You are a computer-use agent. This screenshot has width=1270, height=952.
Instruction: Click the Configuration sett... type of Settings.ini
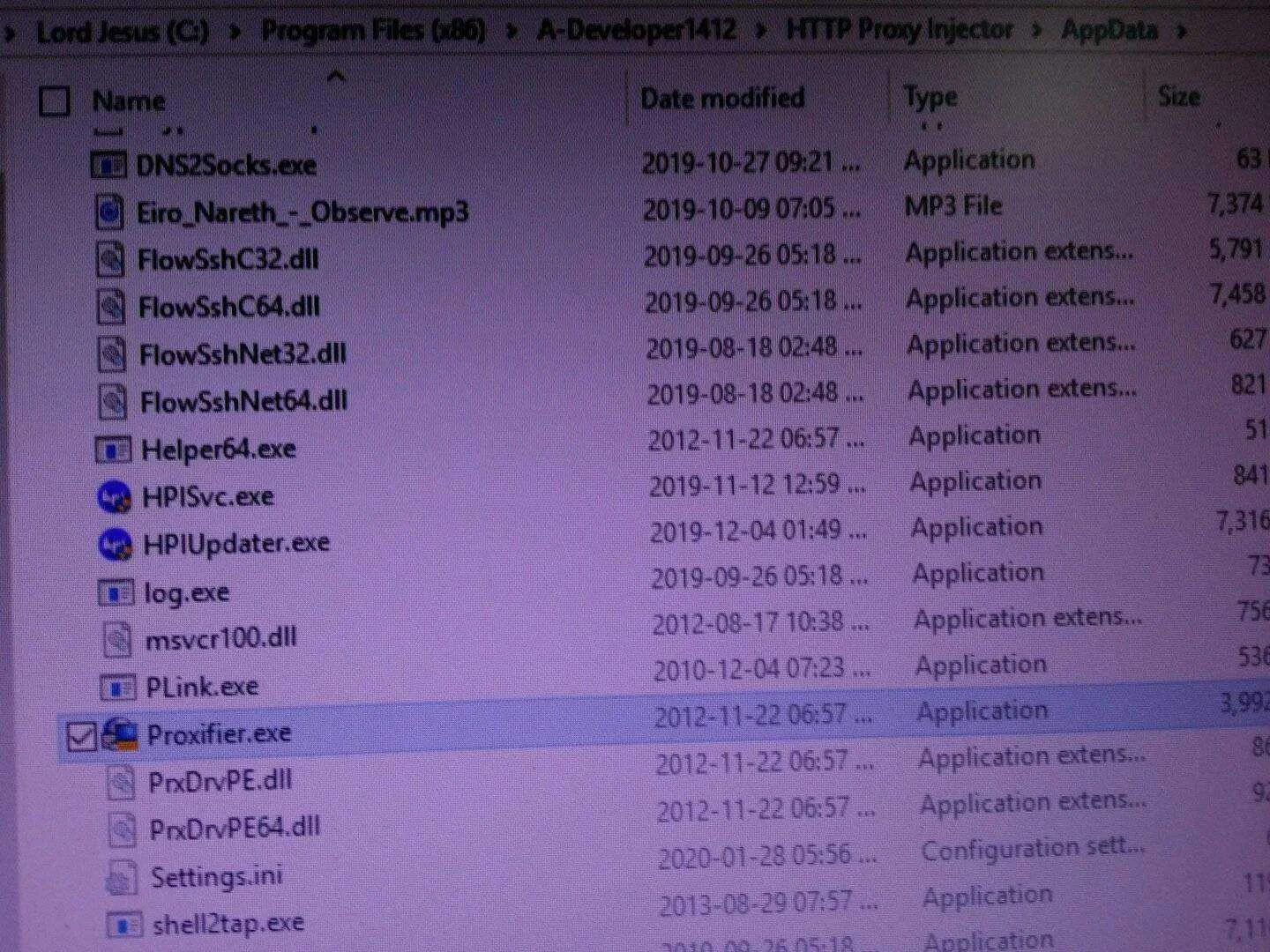[1033, 849]
